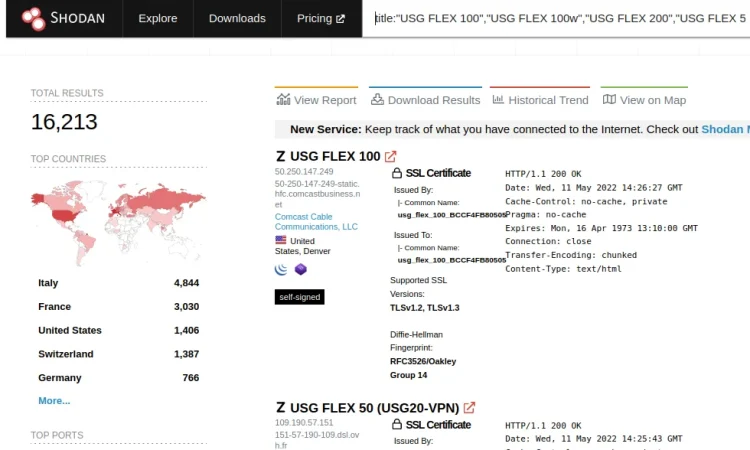
Task: Filter results by United States country
Action: (x=70, y=330)
